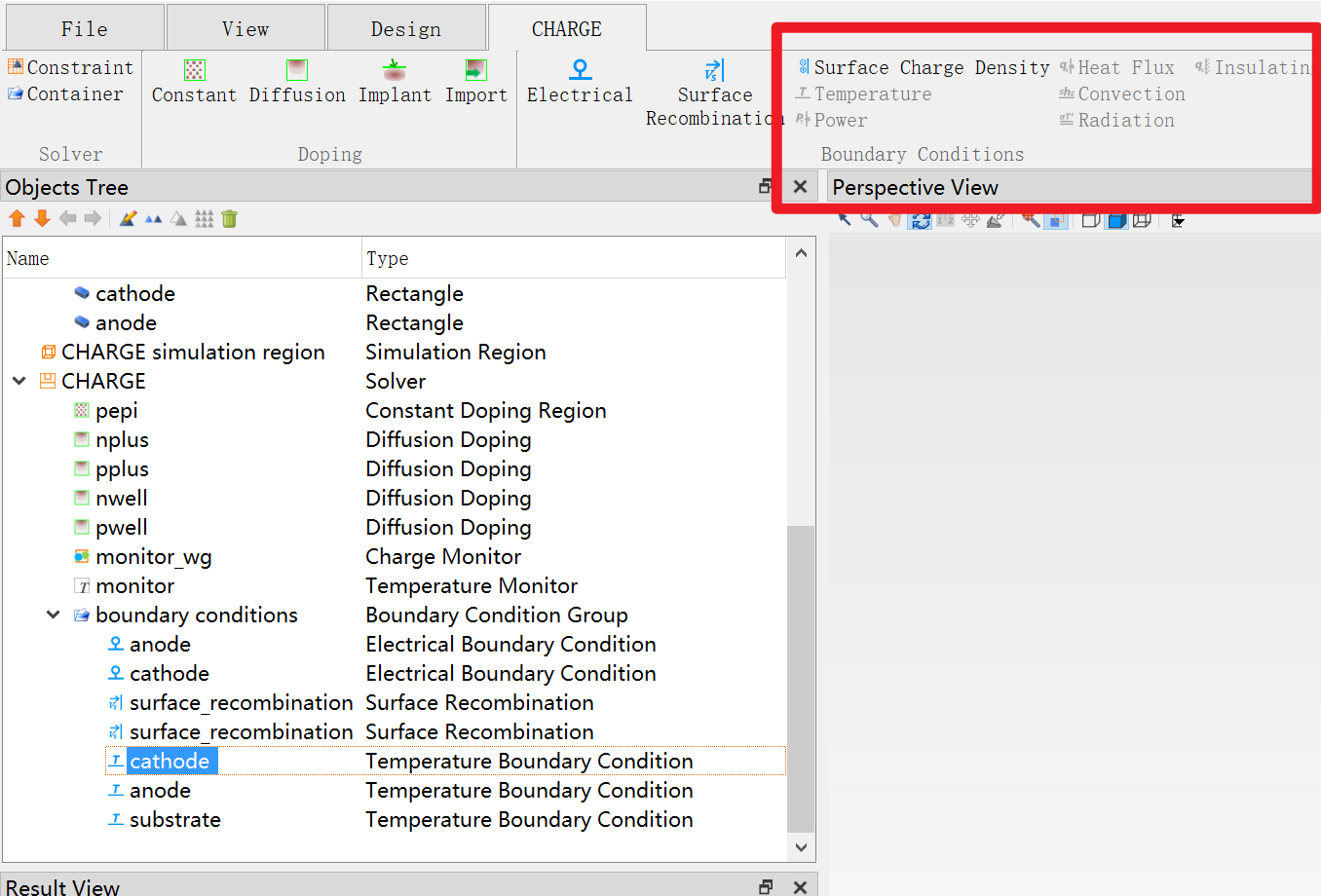This screenshot has height=896, width=1321.
Task: Open the File tab
Action: pyautogui.click(x=84, y=28)
